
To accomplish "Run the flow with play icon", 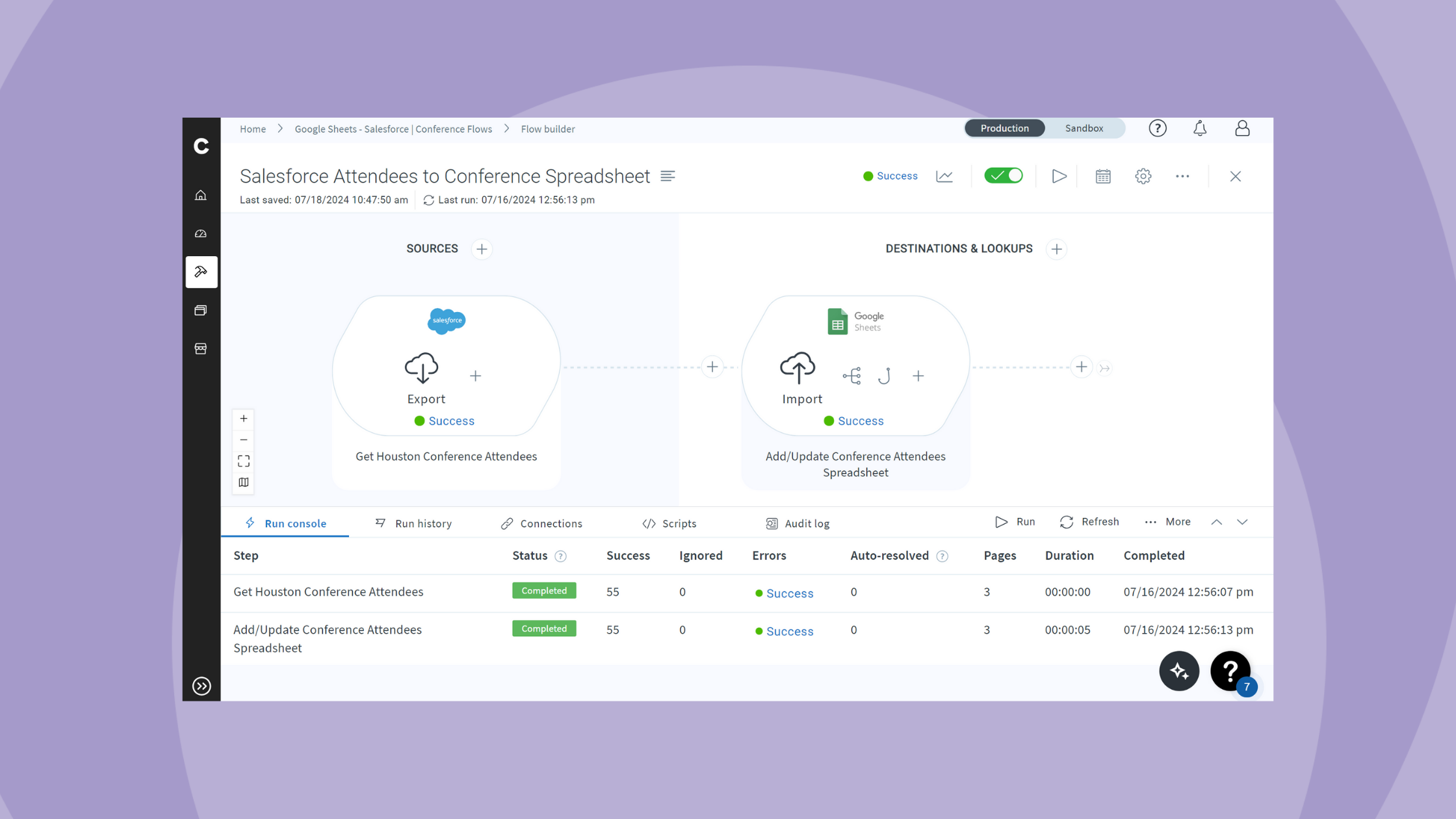I will click(1059, 176).
